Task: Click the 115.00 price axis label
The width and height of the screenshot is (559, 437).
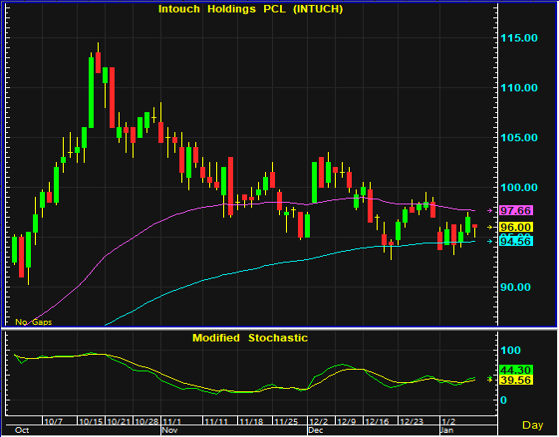Action: tap(519, 38)
